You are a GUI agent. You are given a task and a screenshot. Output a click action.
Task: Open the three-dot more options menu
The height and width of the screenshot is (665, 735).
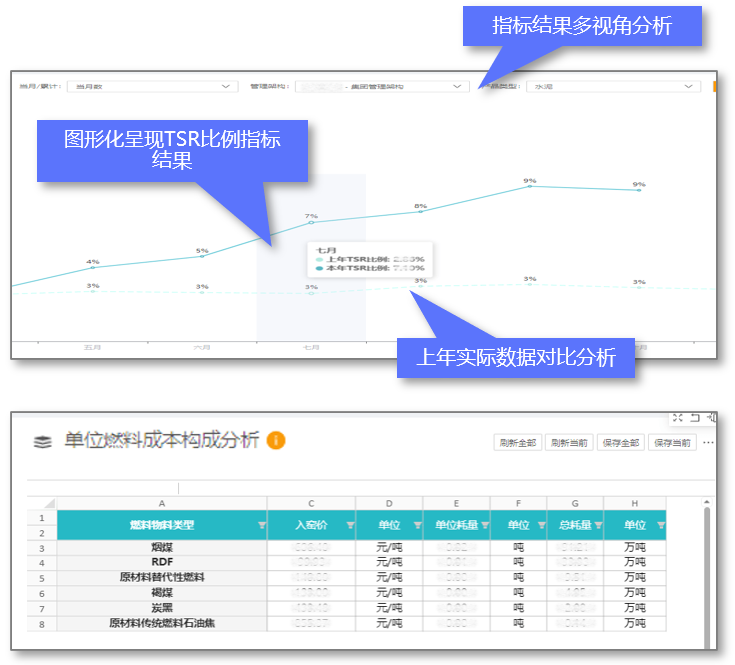click(709, 442)
